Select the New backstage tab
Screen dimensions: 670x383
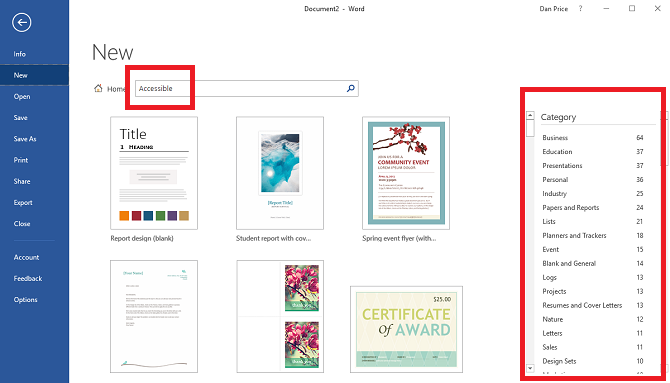coord(34,75)
